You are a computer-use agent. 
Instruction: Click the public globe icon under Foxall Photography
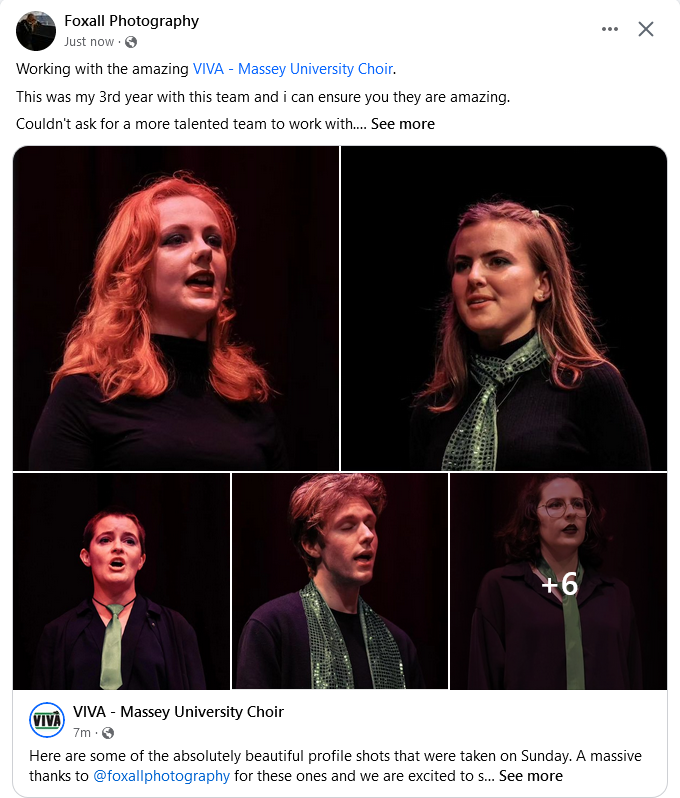point(131,42)
